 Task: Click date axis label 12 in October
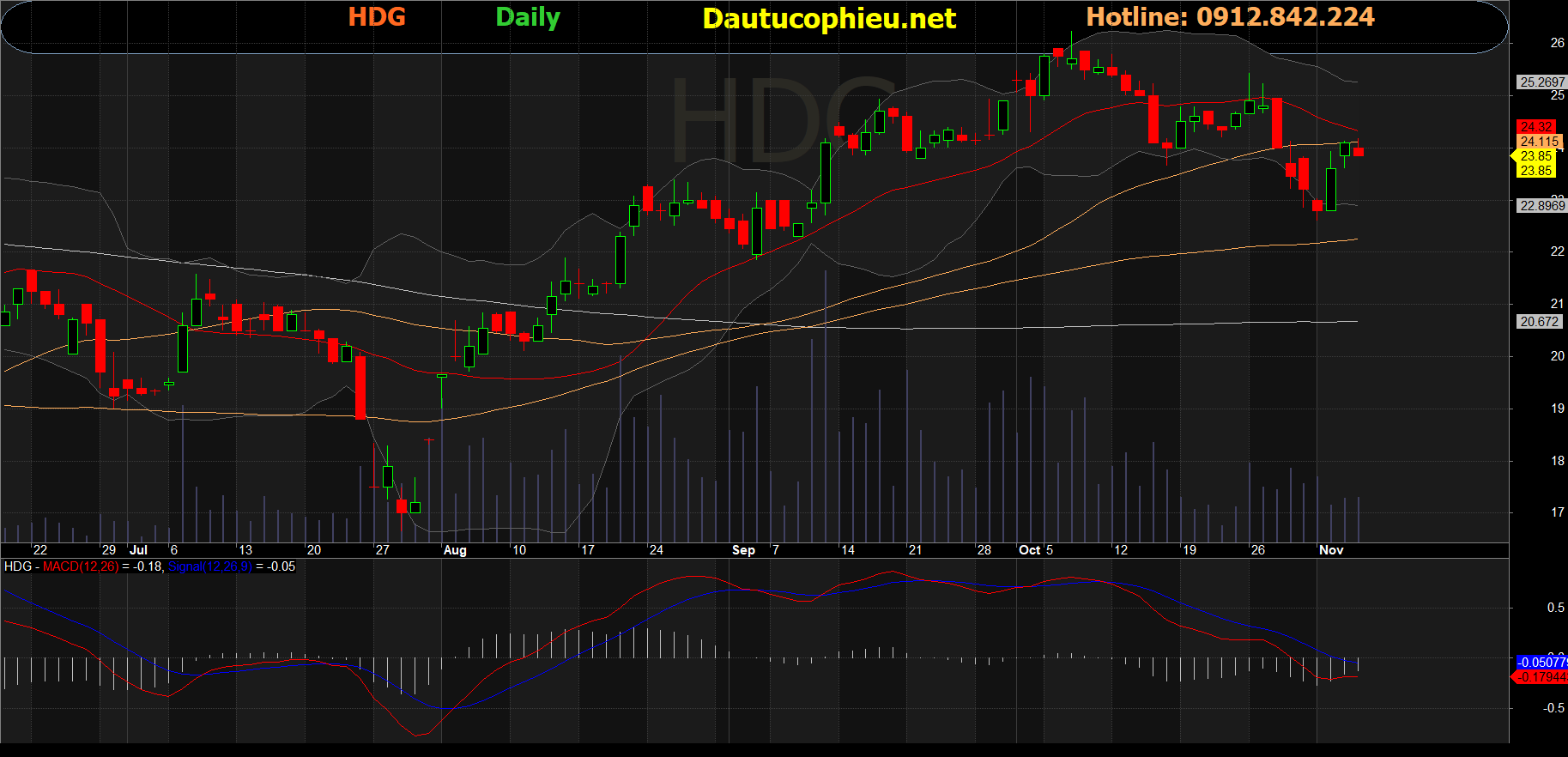[x=1121, y=550]
